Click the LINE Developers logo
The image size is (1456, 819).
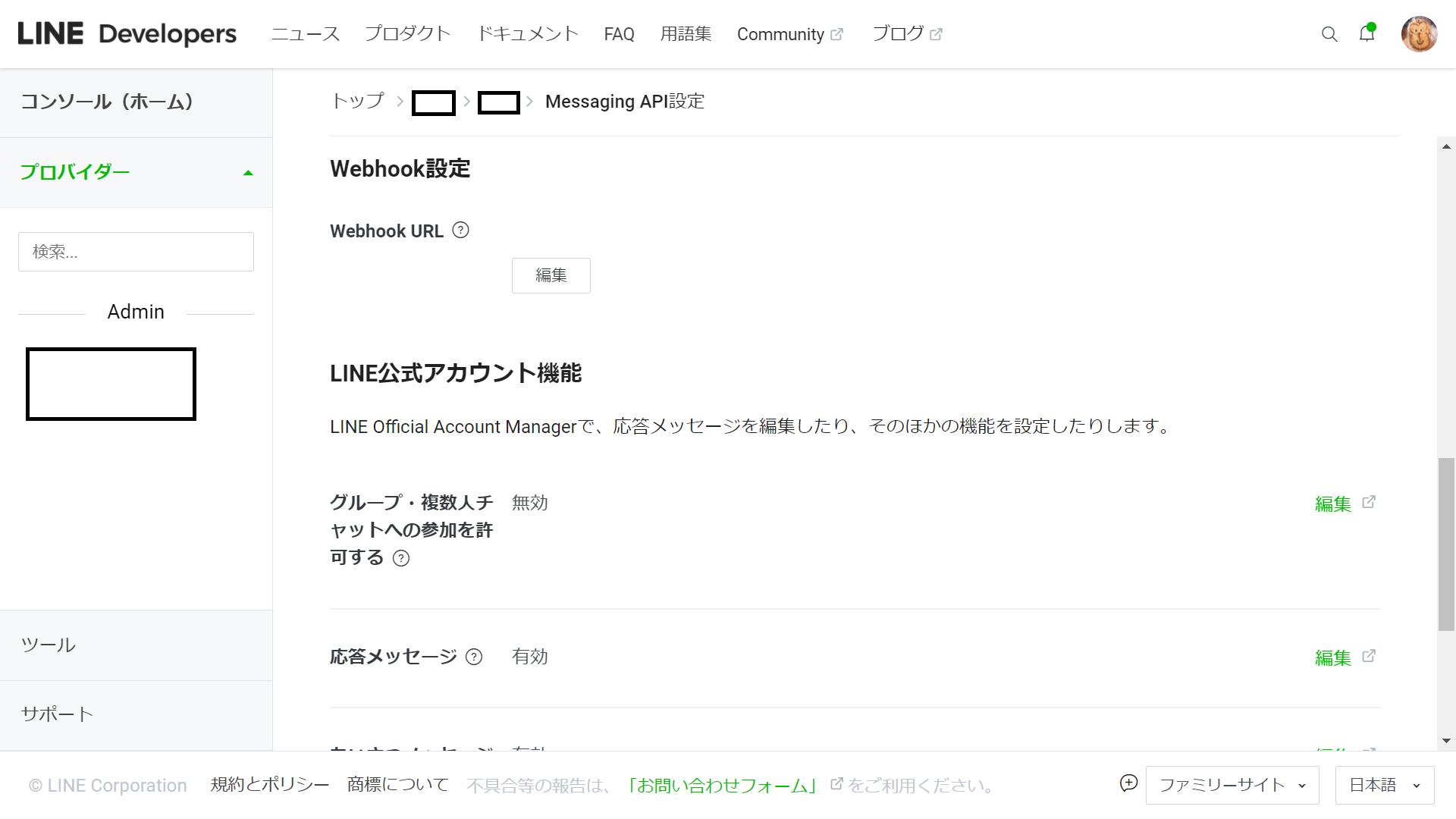pos(127,34)
